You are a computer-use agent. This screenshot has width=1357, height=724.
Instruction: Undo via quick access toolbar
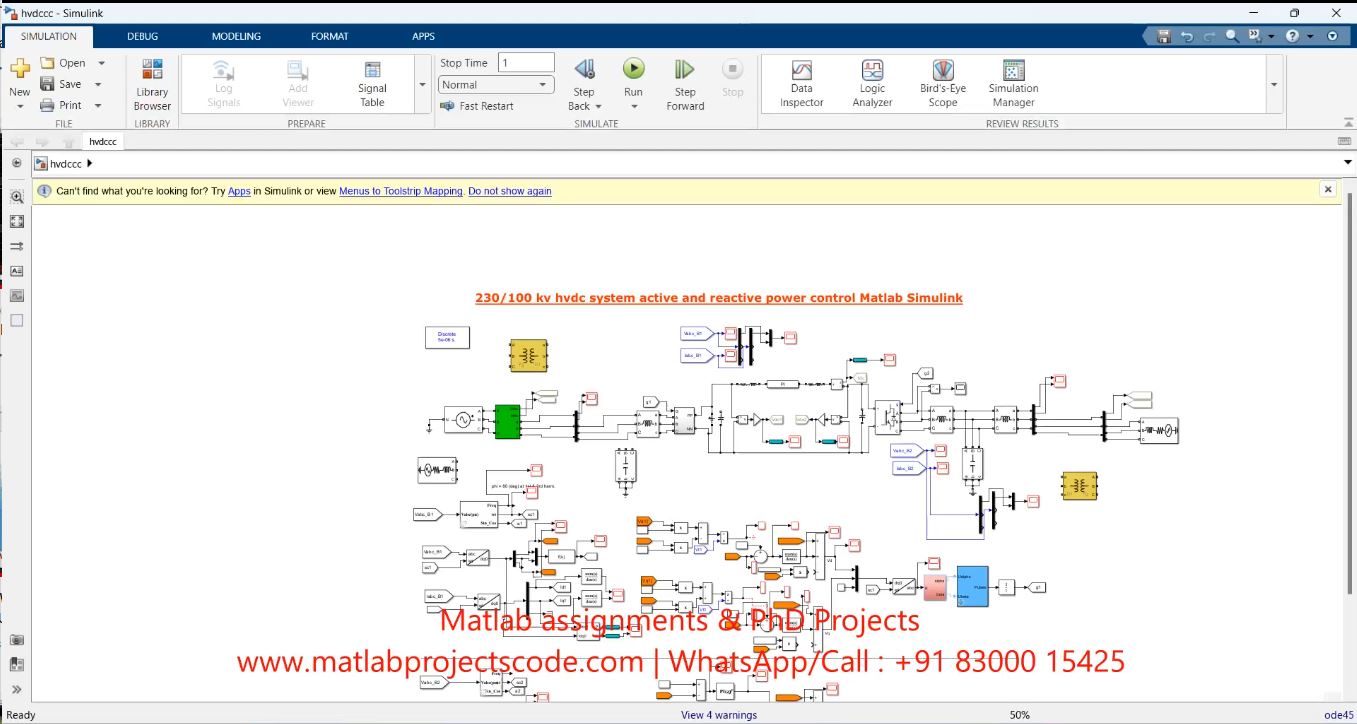(1187, 36)
